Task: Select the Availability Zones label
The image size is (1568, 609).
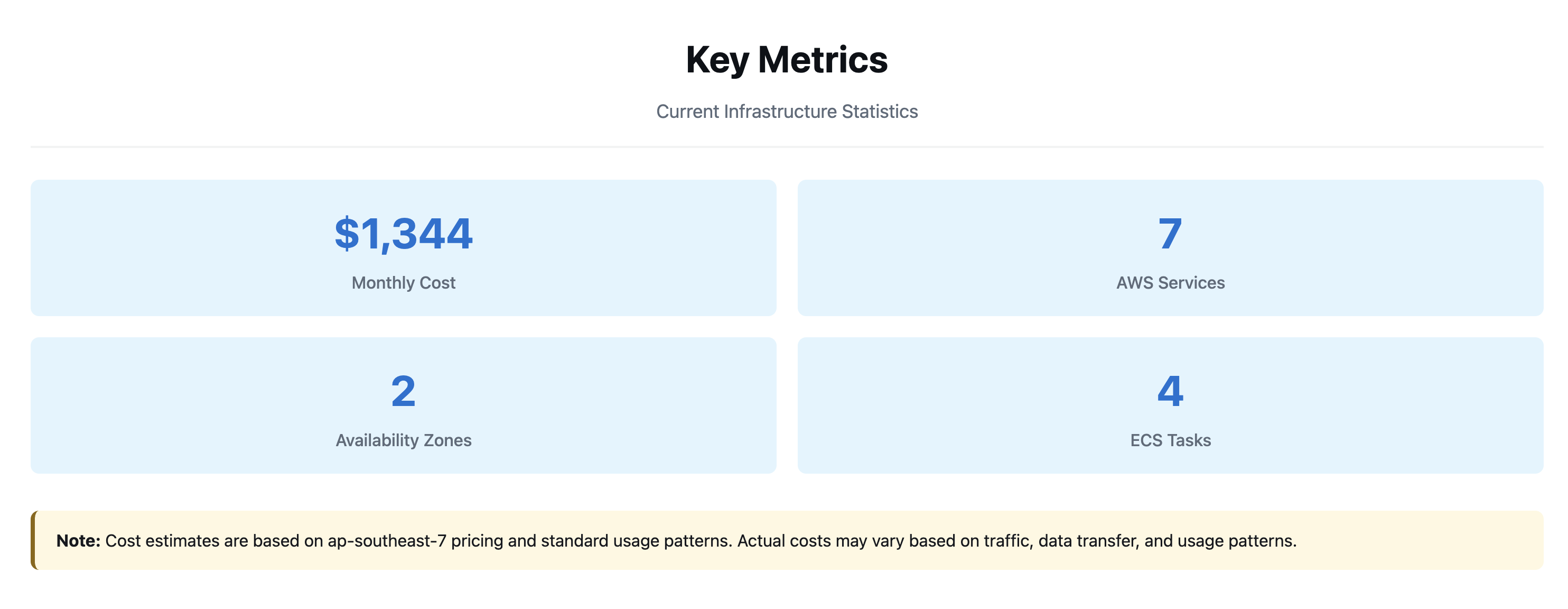Action: coord(404,440)
